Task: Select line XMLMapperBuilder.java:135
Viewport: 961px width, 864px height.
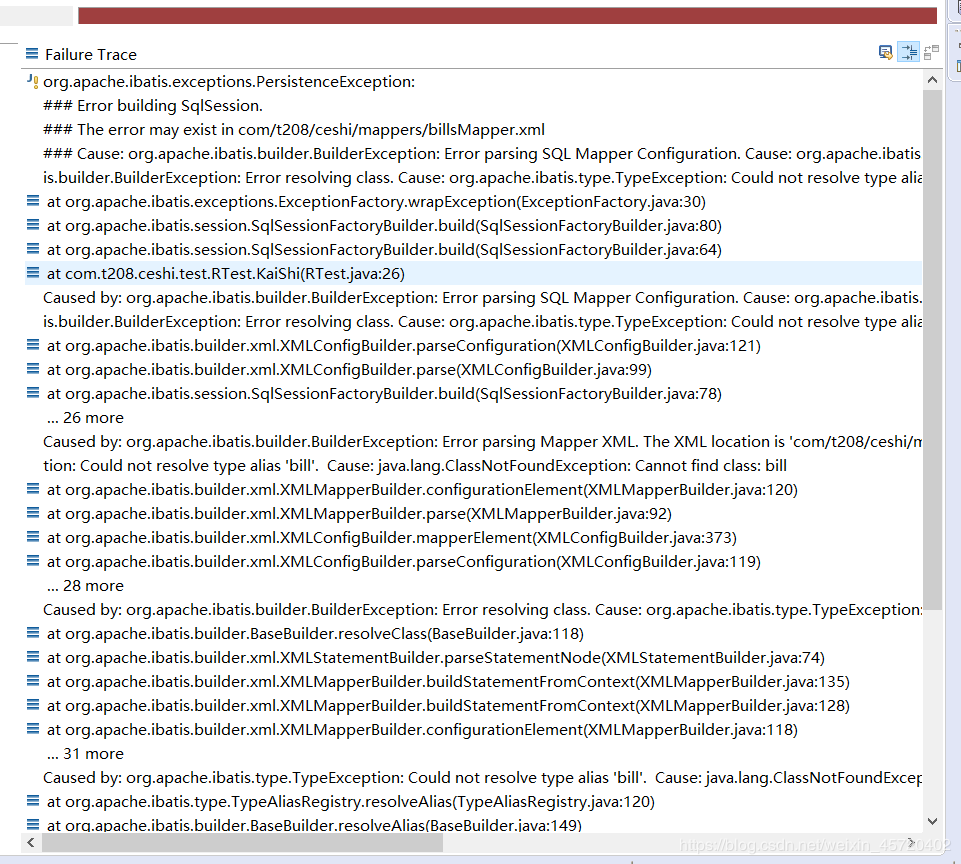Action: (448, 681)
